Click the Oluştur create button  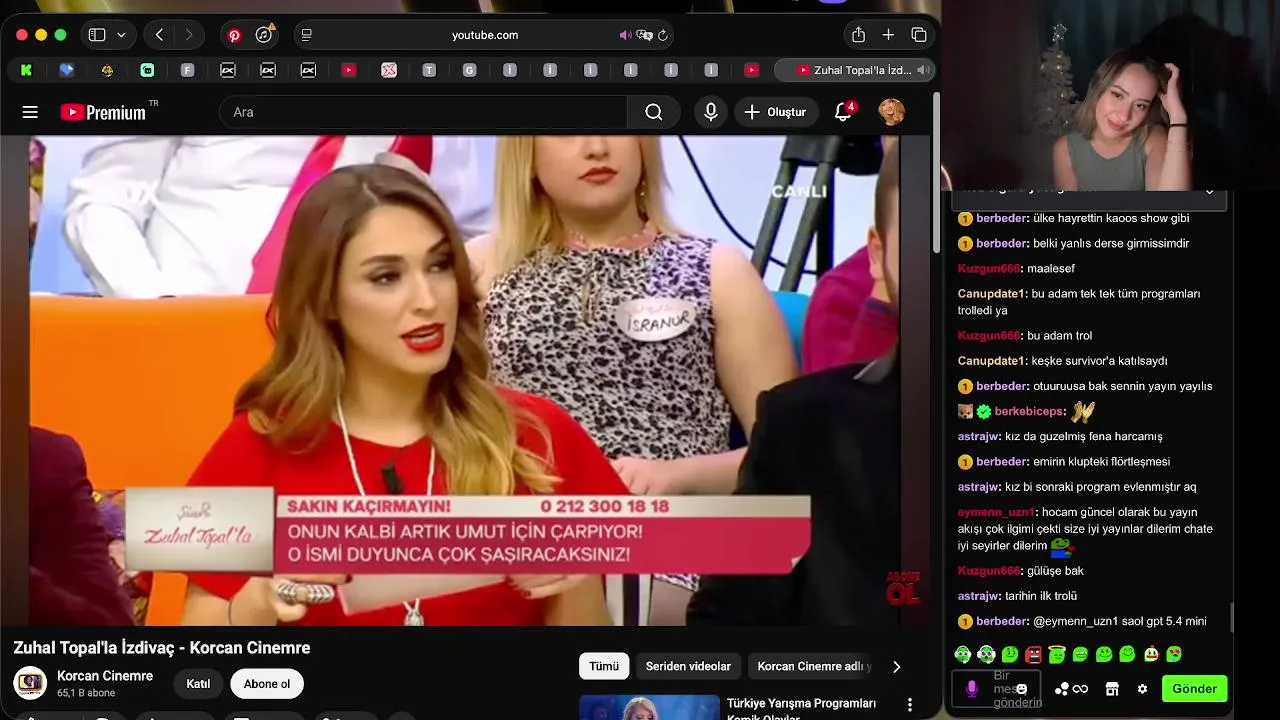tap(775, 112)
